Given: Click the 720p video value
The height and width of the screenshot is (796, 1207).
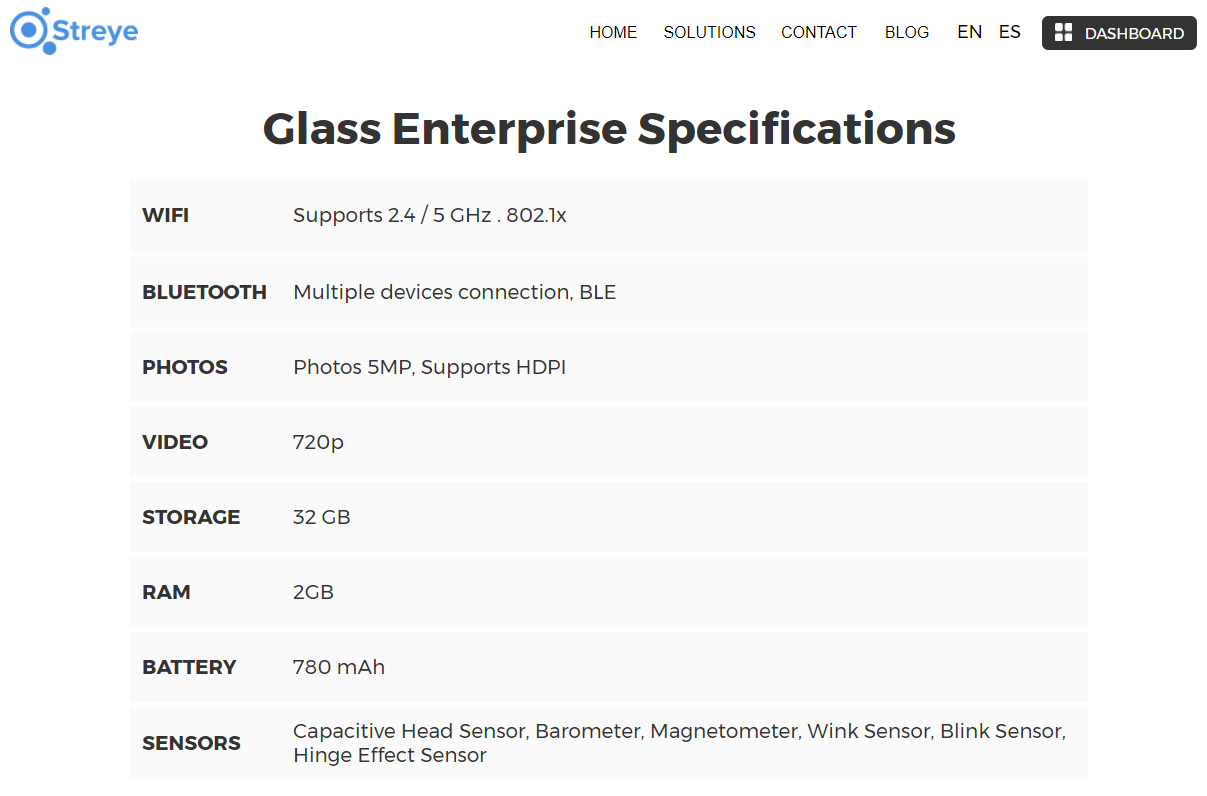Looking at the screenshot, I should [x=318, y=442].
